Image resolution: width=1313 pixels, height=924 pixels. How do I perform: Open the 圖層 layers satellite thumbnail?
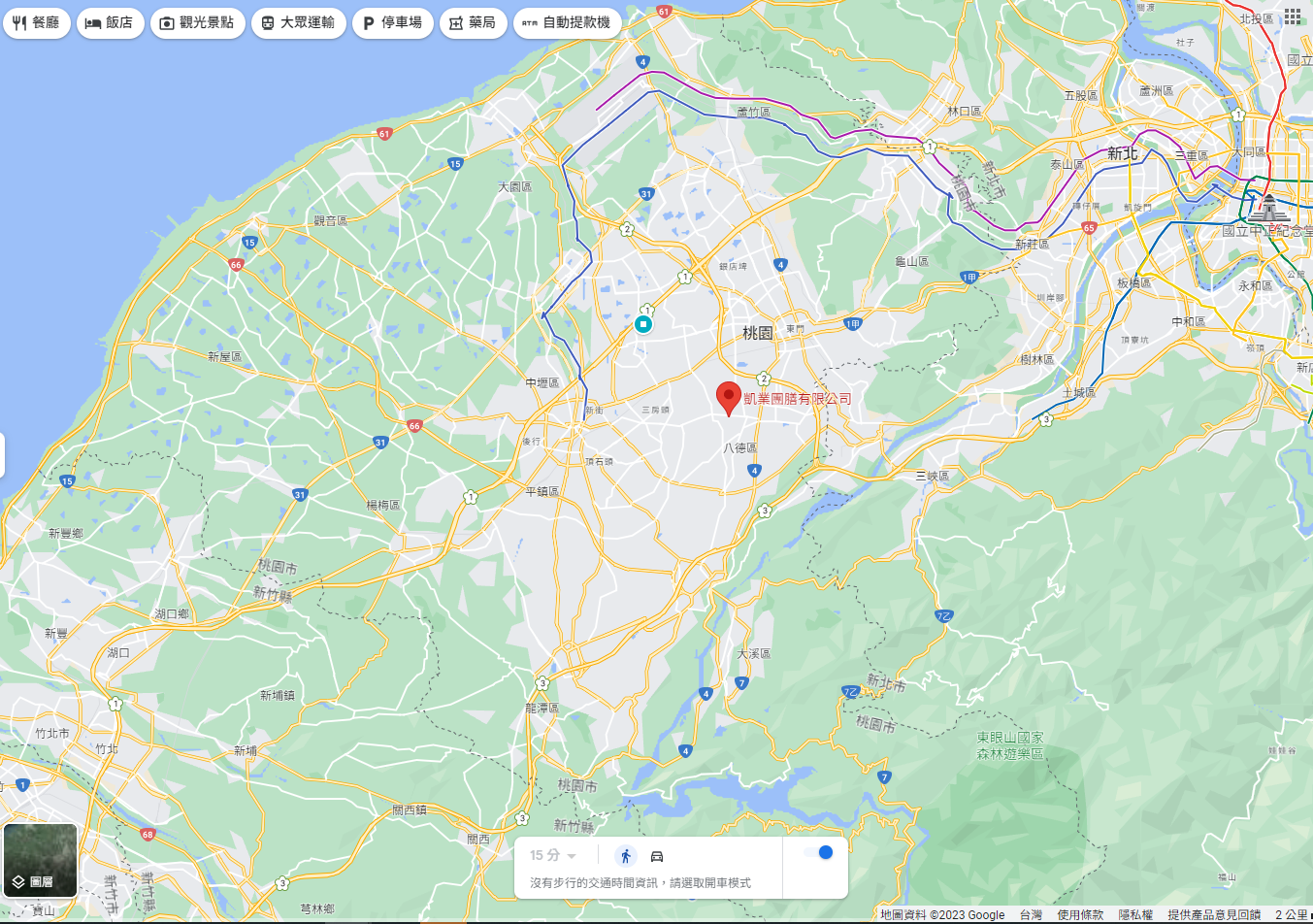pos(41,861)
